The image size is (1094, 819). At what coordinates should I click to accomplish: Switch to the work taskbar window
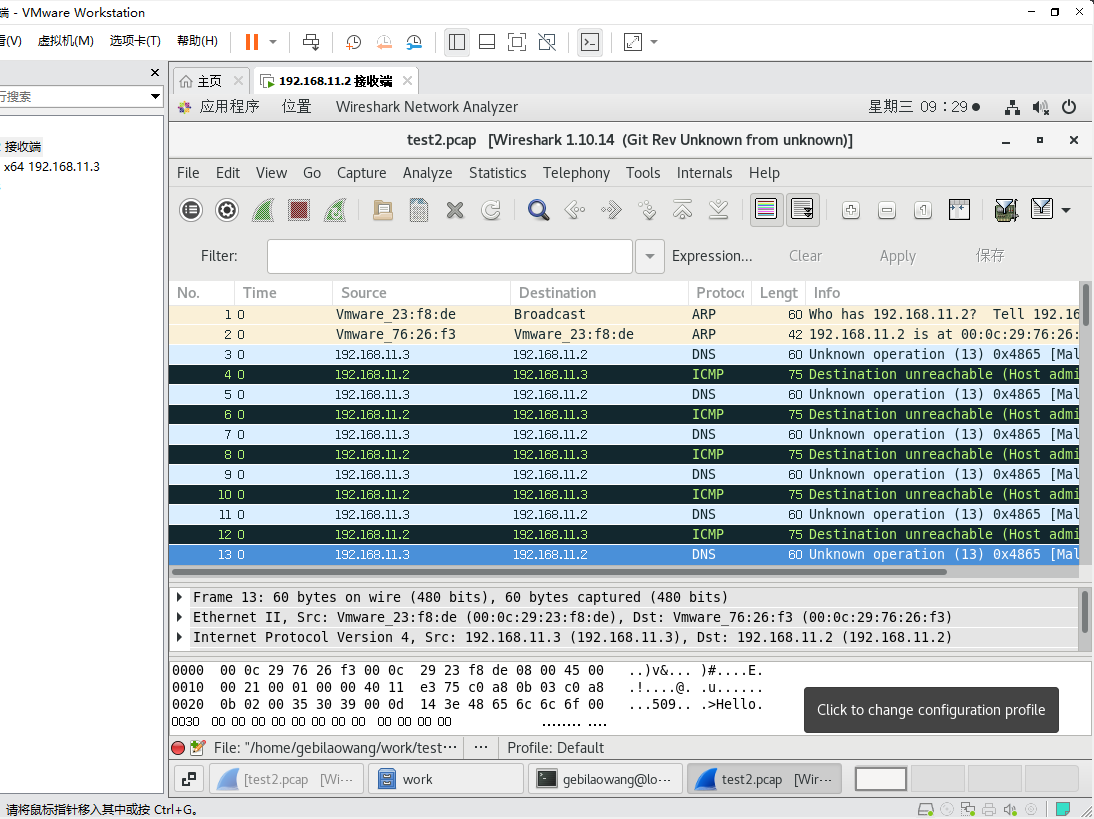click(446, 779)
